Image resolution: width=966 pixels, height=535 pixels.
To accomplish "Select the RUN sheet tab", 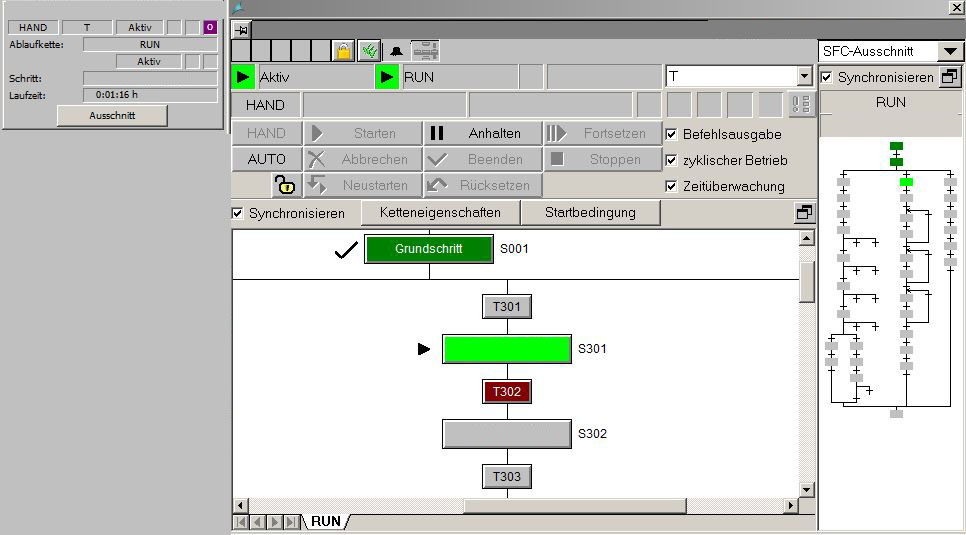I will pyautogui.click(x=325, y=521).
